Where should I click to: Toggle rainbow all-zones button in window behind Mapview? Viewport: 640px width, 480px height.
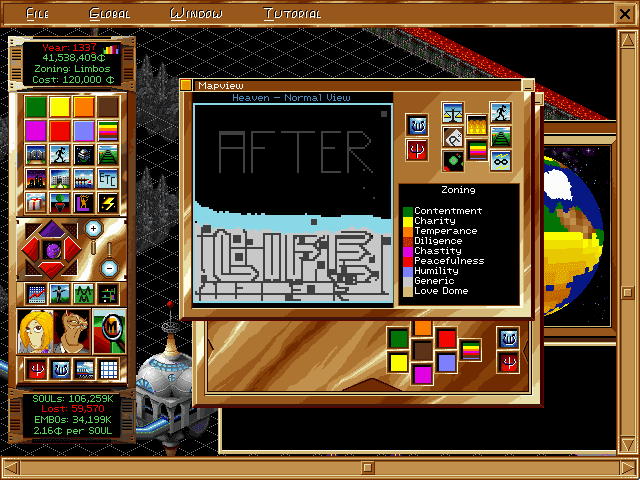470,350
